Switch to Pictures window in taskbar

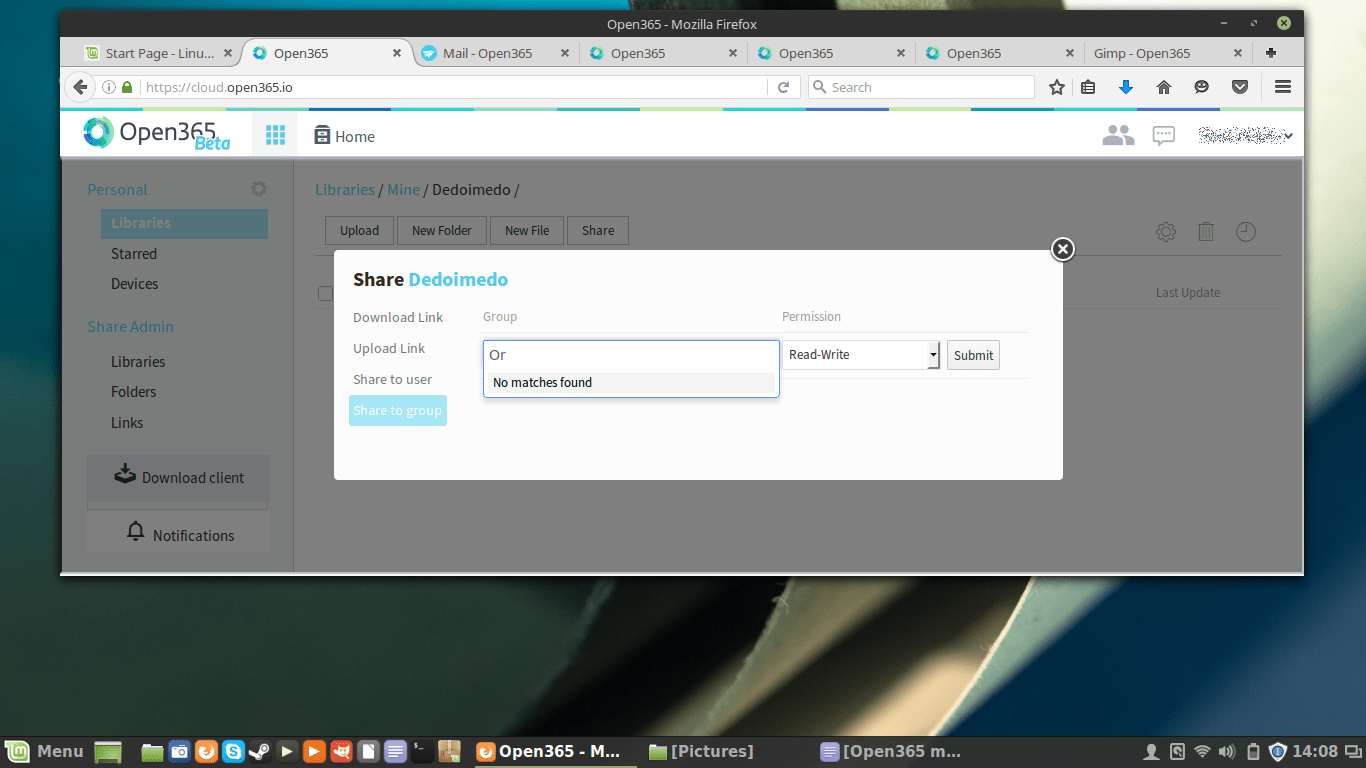(x=702, y=751)
